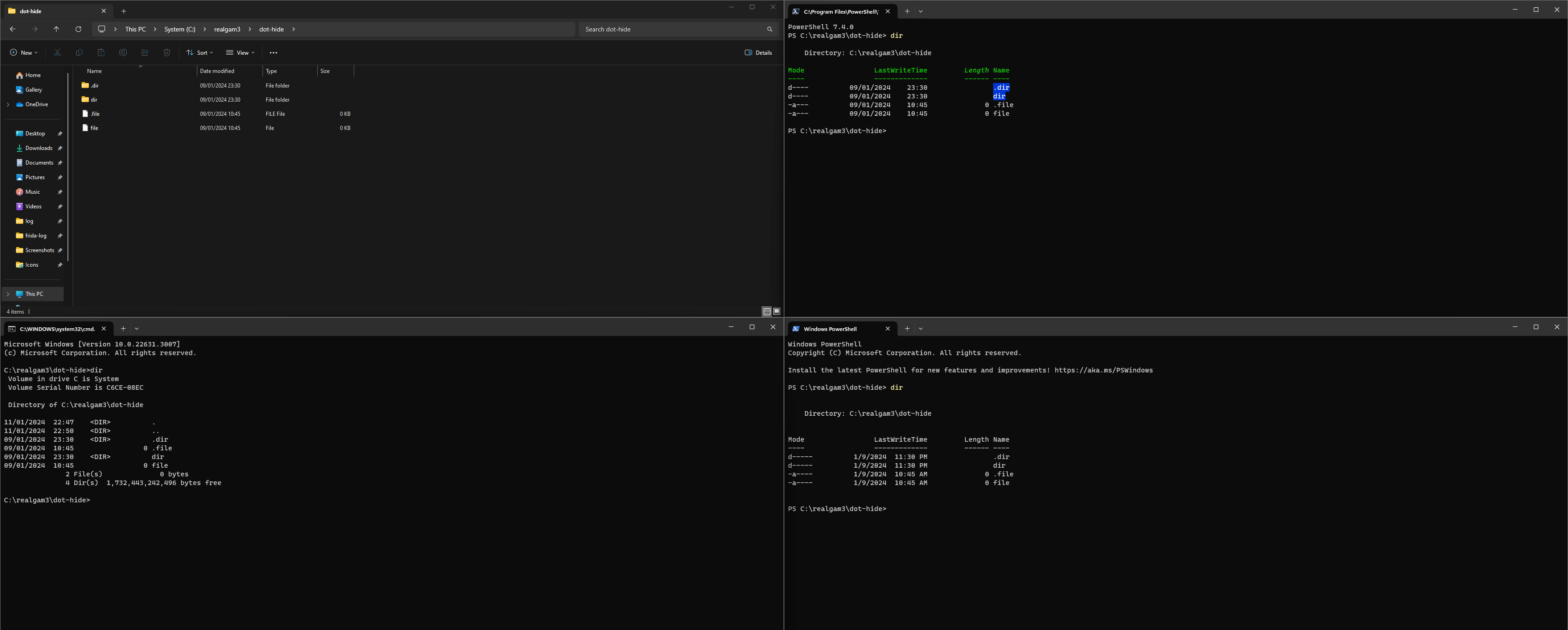Open the Sort dropdown menu
This screenshot has height=630, width=1568.
pyautogui.click(x=200, y=53)
